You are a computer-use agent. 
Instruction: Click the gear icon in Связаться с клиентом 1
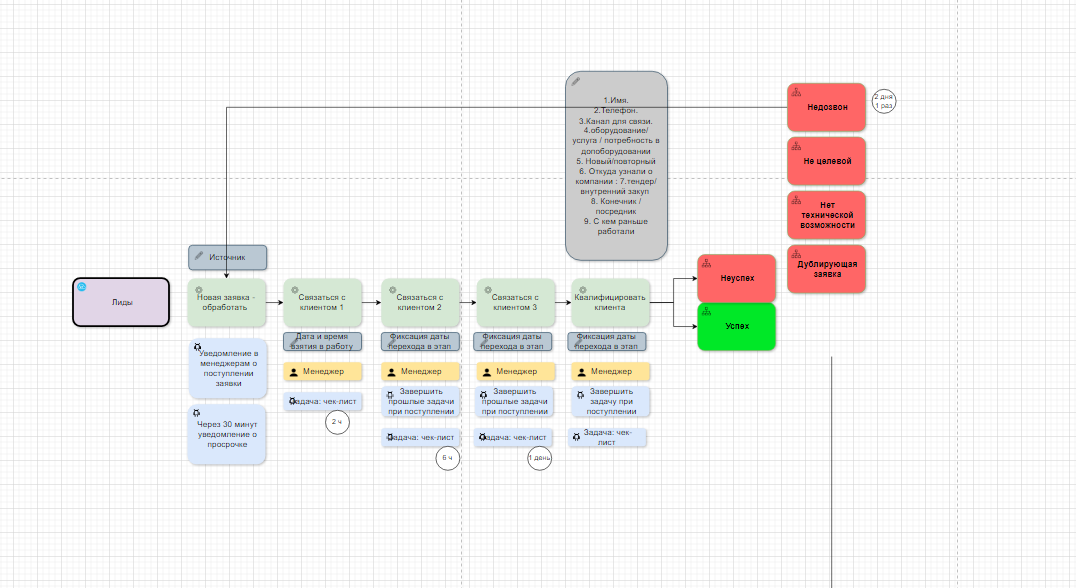(294, 290)
